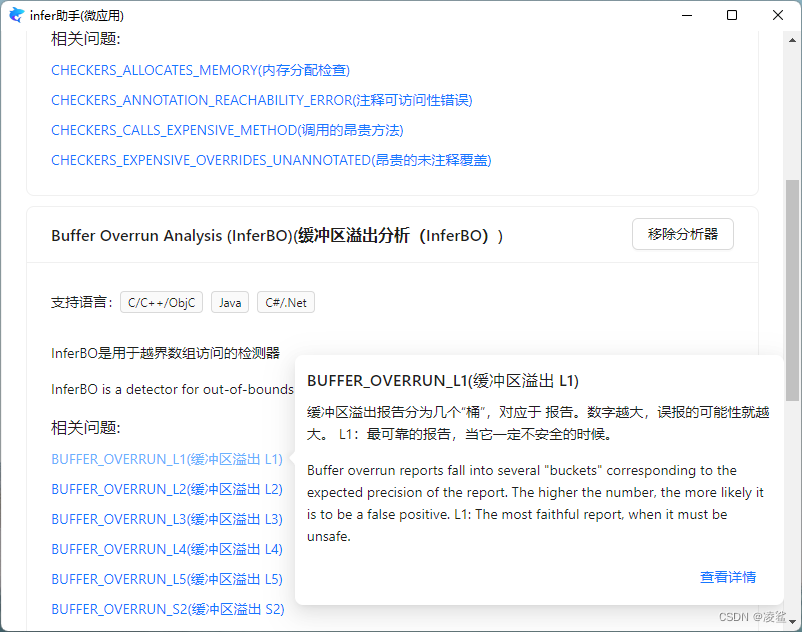
Task: Open the BUFFER_OVERRUN_L5 checker link
Action: click(x=167, y=579)
